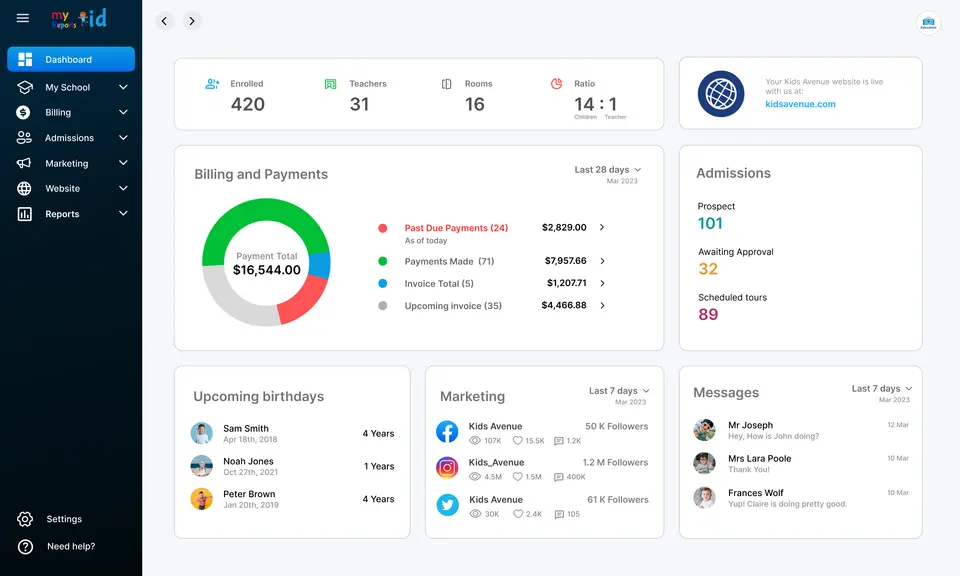960x576 pixels.
Task: Open the profile avatar at top right
Action: (x=928, y=23)
